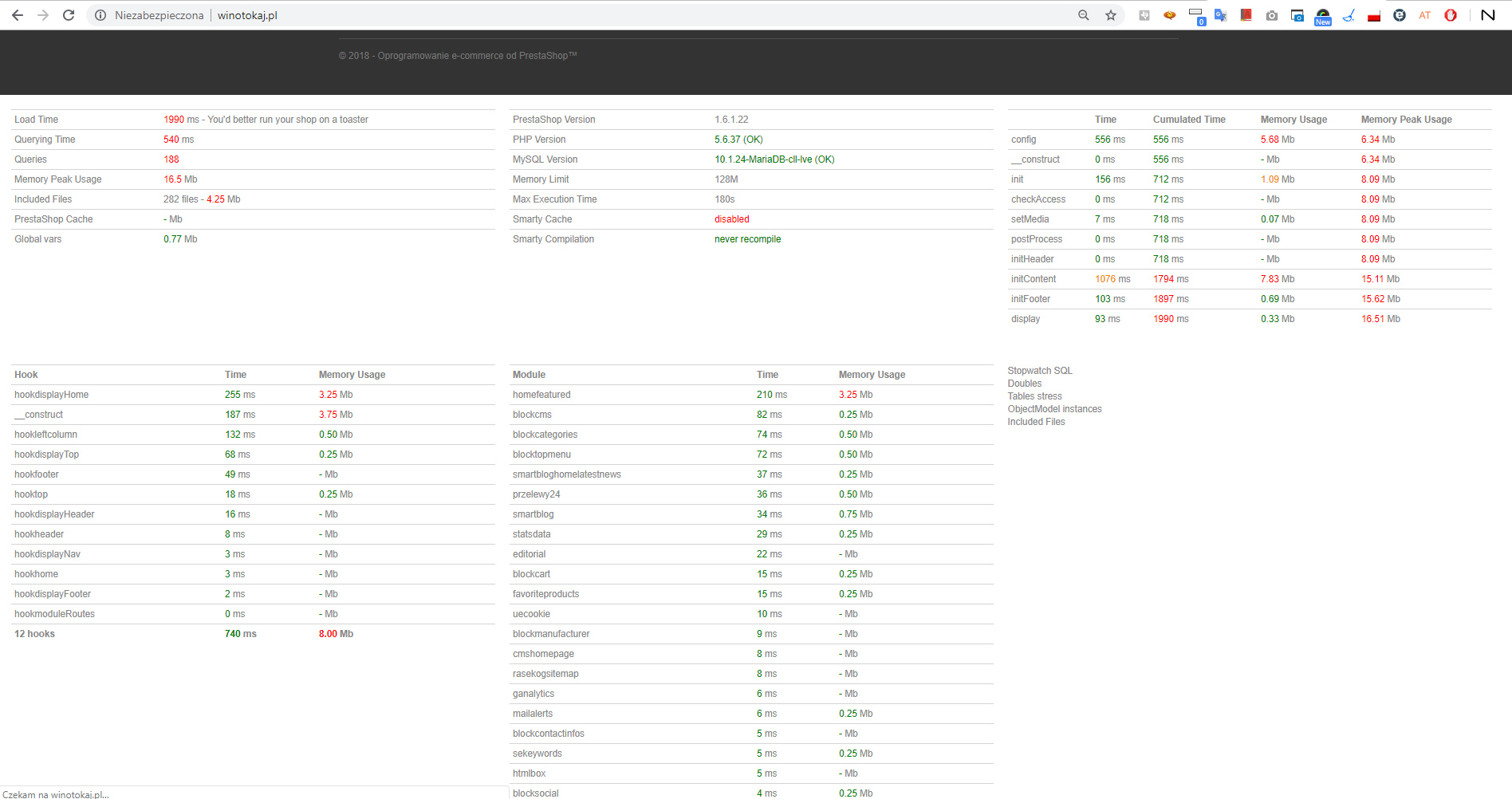Click the 'hookdisplayHome' hook row
1512x799 pixels.
(x=253, y=395)
